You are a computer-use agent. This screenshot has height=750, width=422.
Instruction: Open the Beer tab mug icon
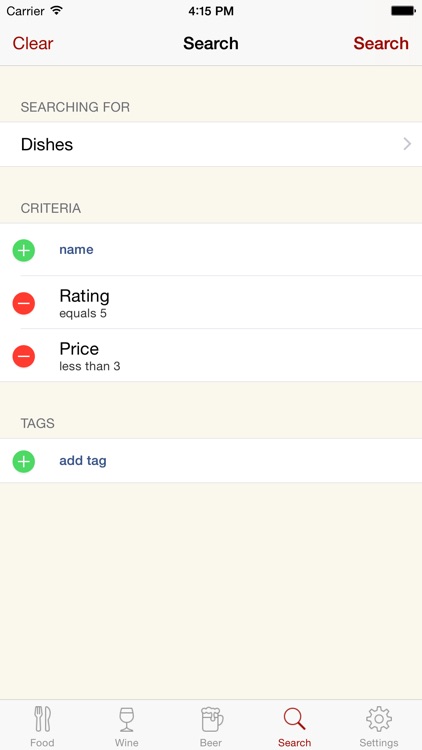[211, 719]
